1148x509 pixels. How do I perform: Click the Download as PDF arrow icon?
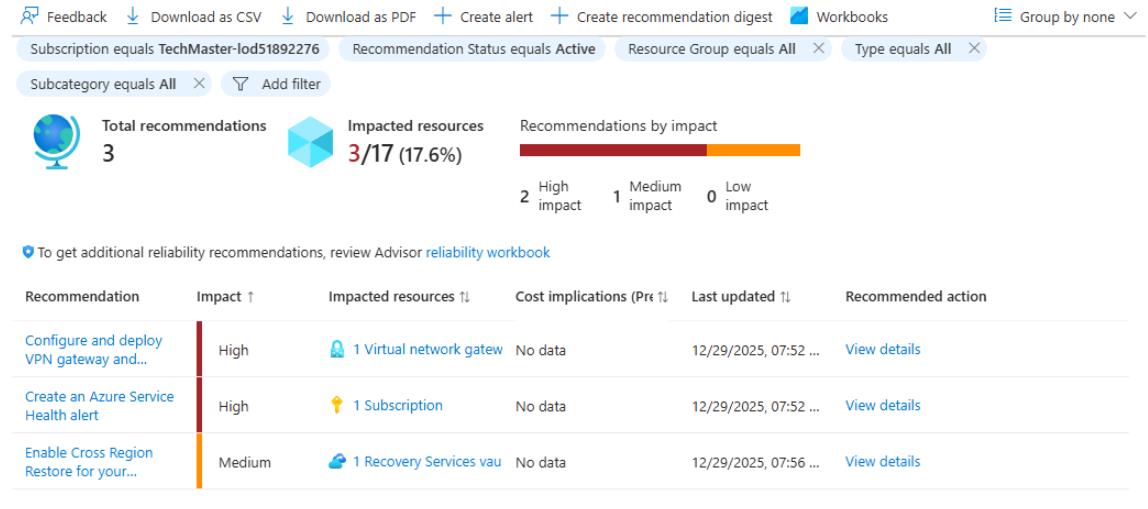tap(288, 15)
